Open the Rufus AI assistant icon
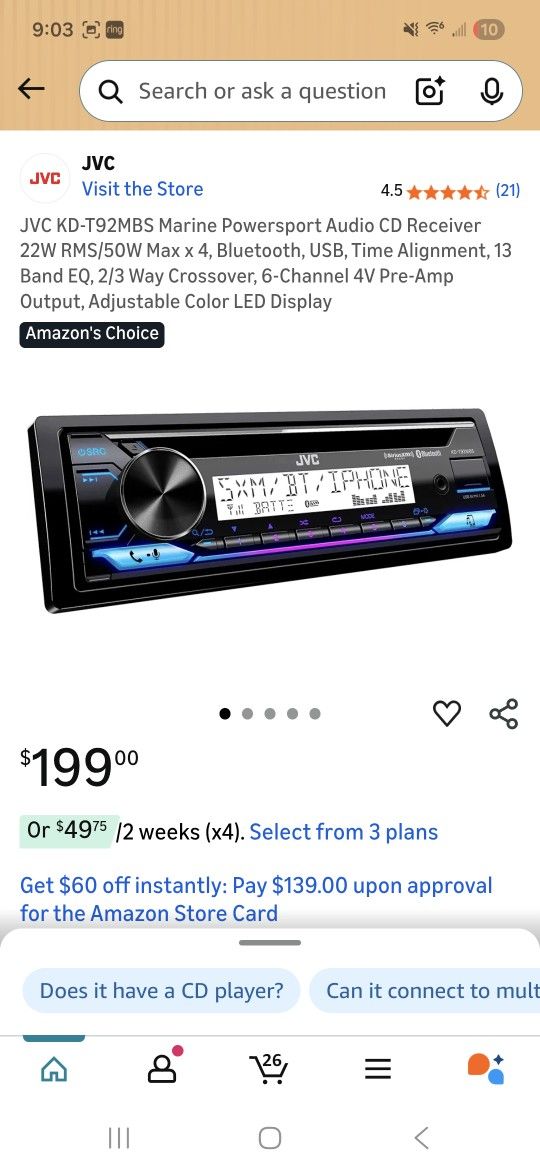The width and height of the screenshot is (540, 1170). pos(486,1068)
